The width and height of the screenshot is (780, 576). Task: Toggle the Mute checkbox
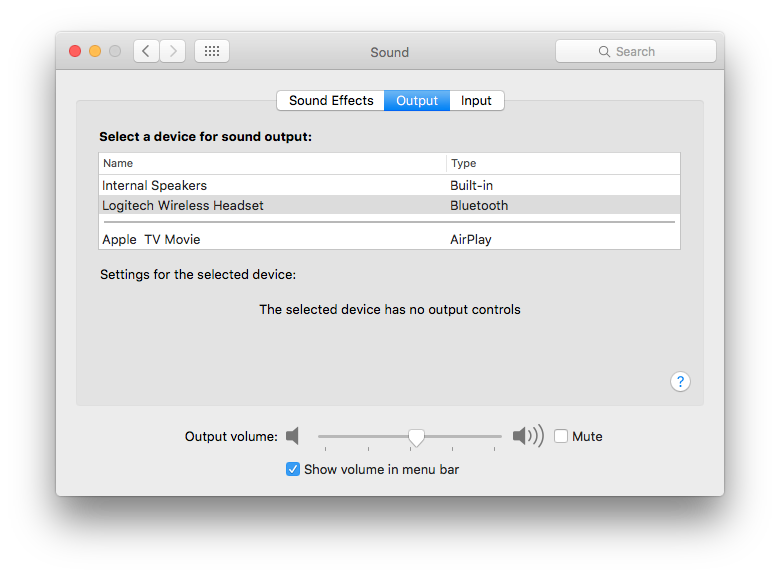pyautogui.click(x=561, y=436)
